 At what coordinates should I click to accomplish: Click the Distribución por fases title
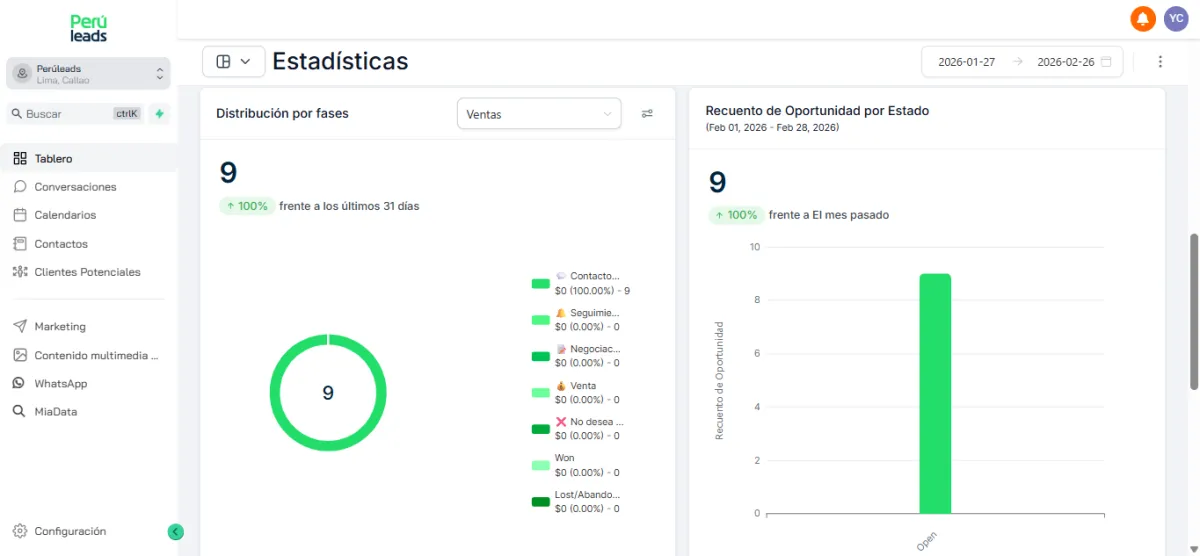tap(283, 113)
